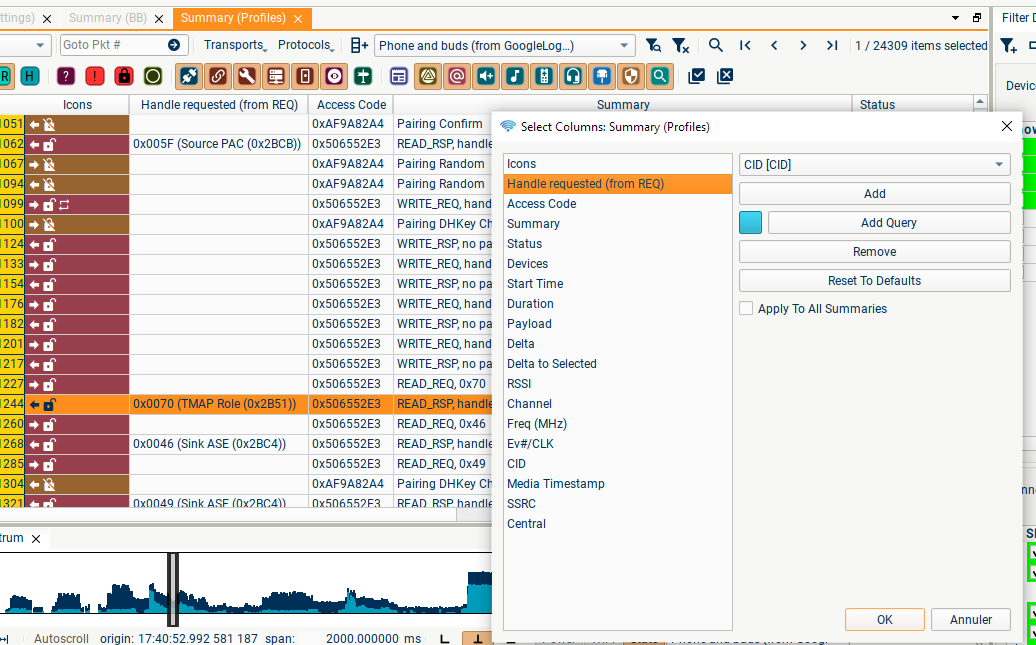This screenshot has height=645, width=1036.
Task: Click the Goto Pkt # input field
Action: 110,45
